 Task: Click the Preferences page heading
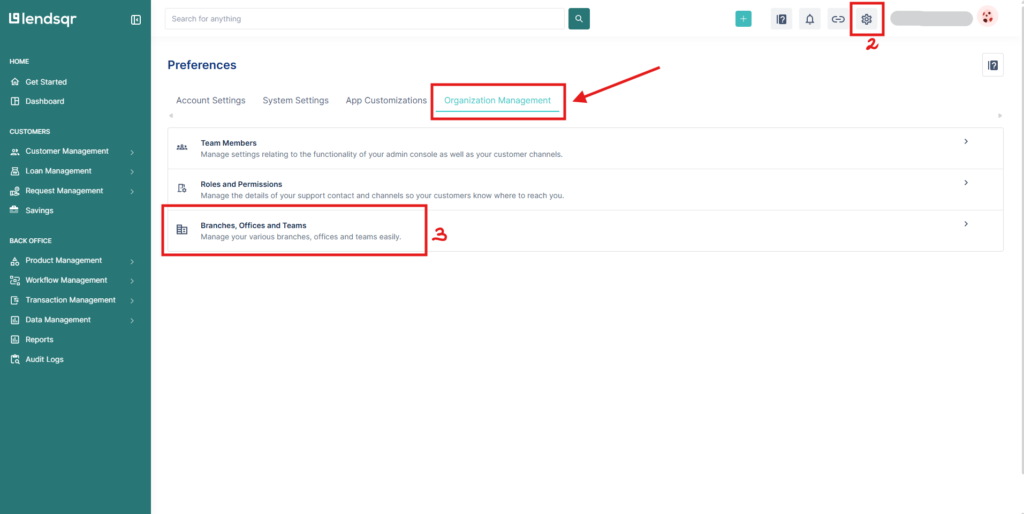[x=202, y=65]
